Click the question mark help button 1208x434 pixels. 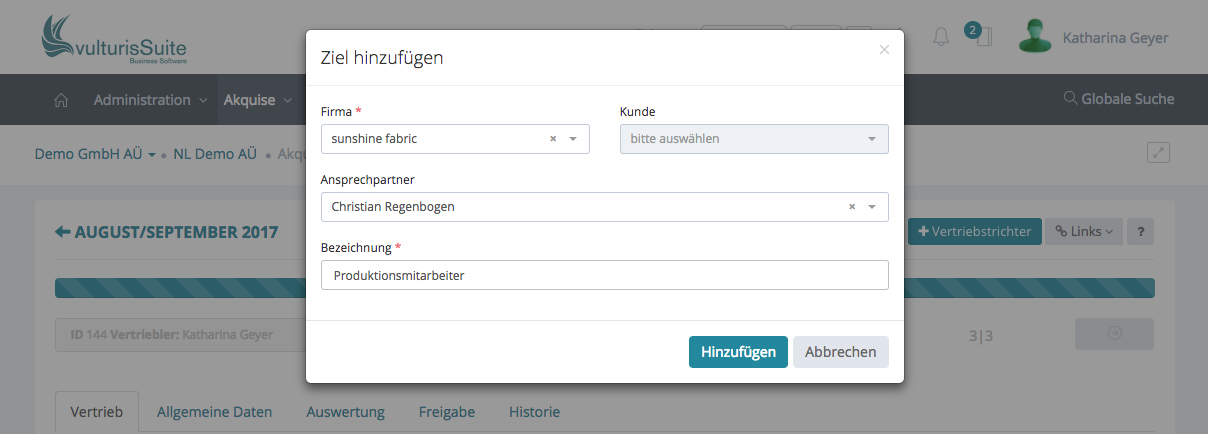[x=1140, y=232]
